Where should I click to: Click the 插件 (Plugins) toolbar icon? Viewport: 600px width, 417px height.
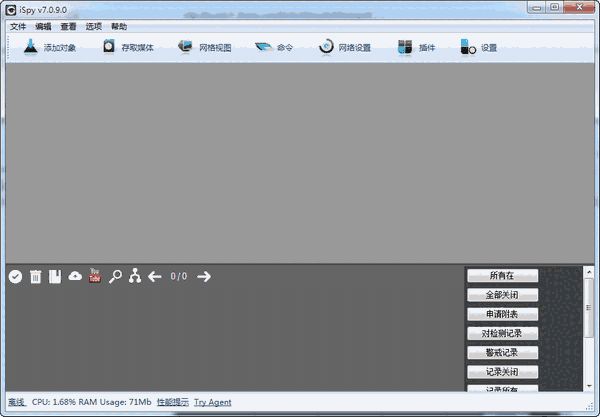point(405,47)
